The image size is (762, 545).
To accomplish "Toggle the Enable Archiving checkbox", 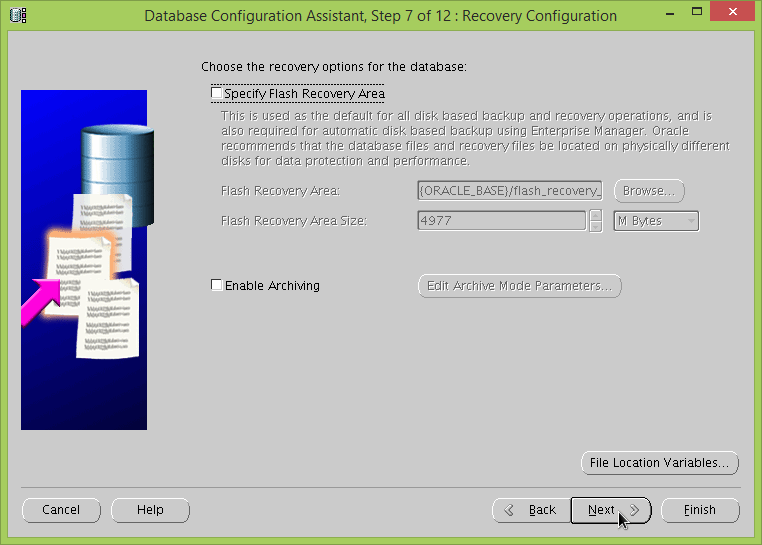I will point(217,286).
